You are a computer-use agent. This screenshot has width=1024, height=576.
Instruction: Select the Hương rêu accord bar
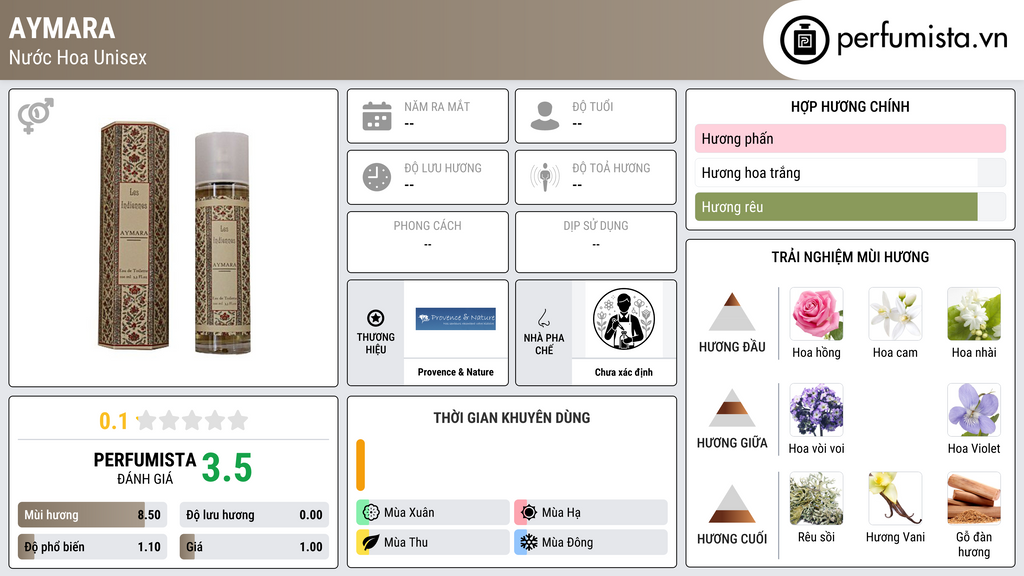click(x=850, y=206)
